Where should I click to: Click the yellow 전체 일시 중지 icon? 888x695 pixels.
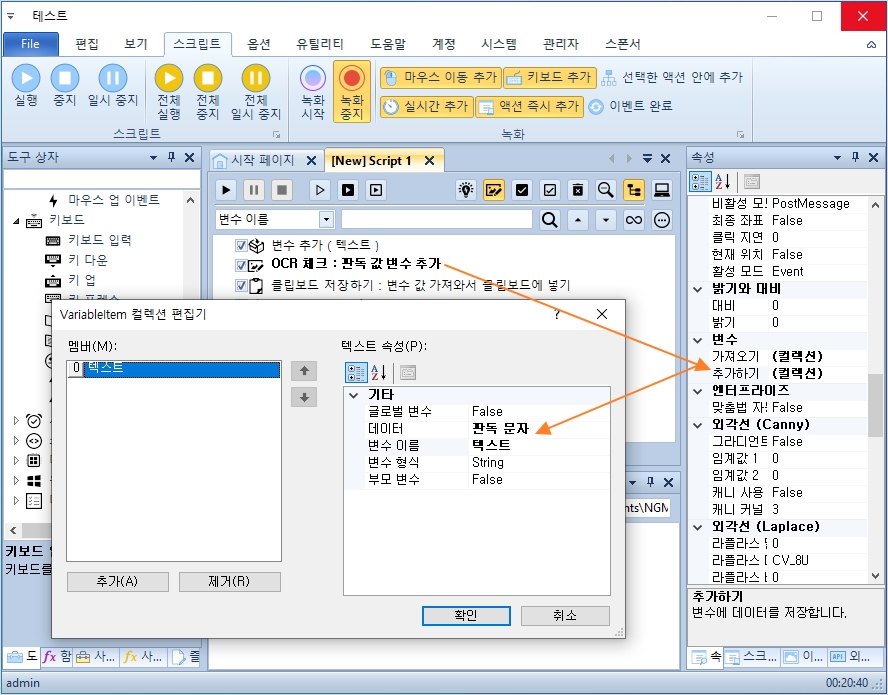tap(256, 78)
